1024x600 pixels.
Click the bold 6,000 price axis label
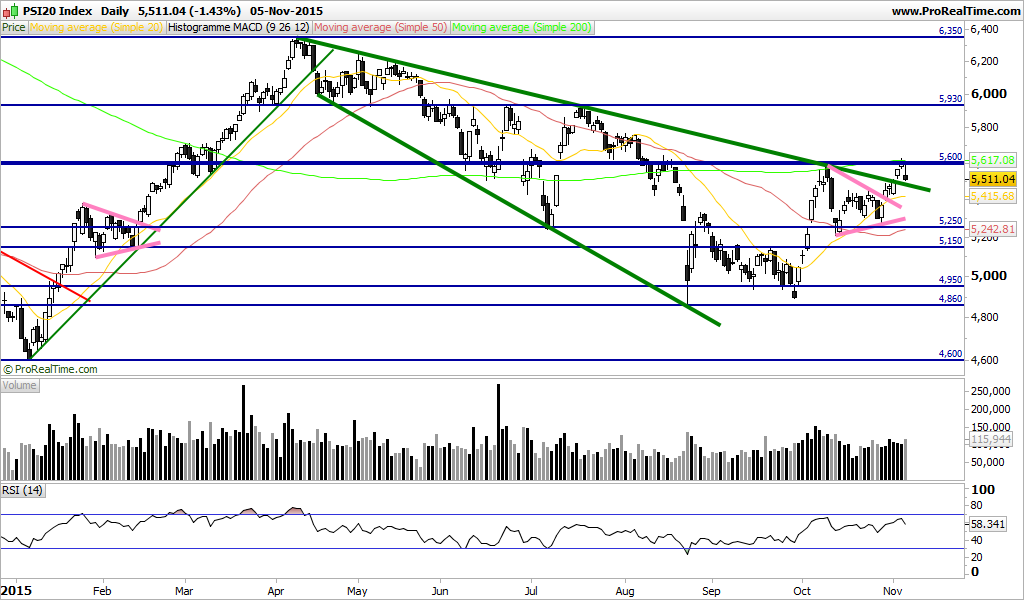(989, 93)
